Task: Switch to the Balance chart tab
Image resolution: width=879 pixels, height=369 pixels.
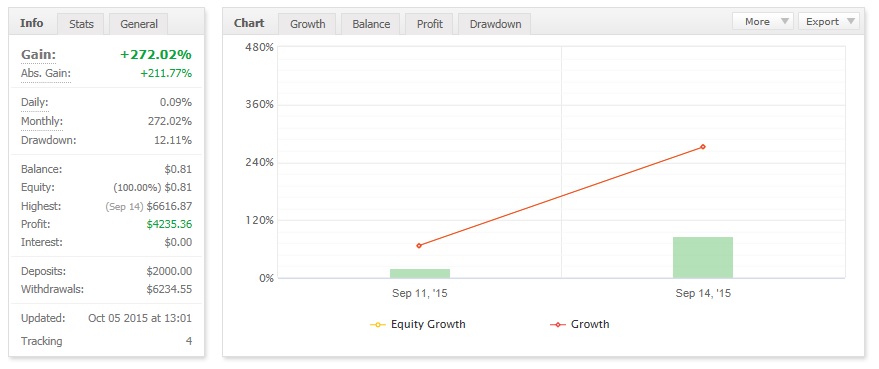Action: 371,24
